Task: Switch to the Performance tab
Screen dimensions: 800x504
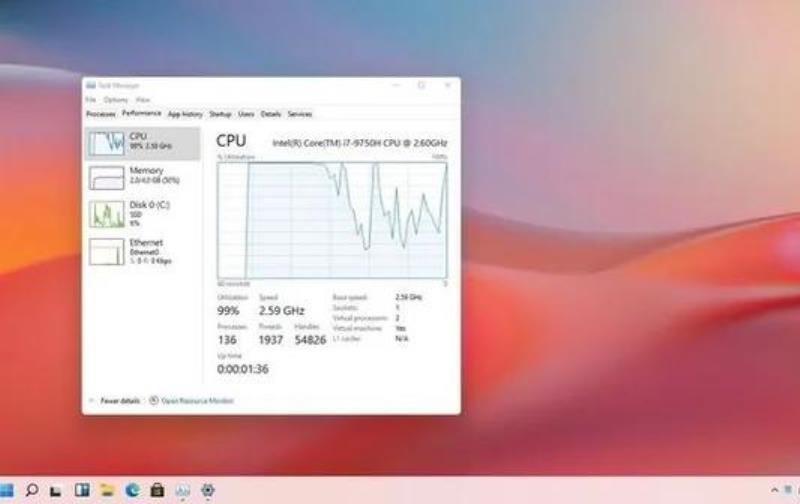Action: (141, 113)
